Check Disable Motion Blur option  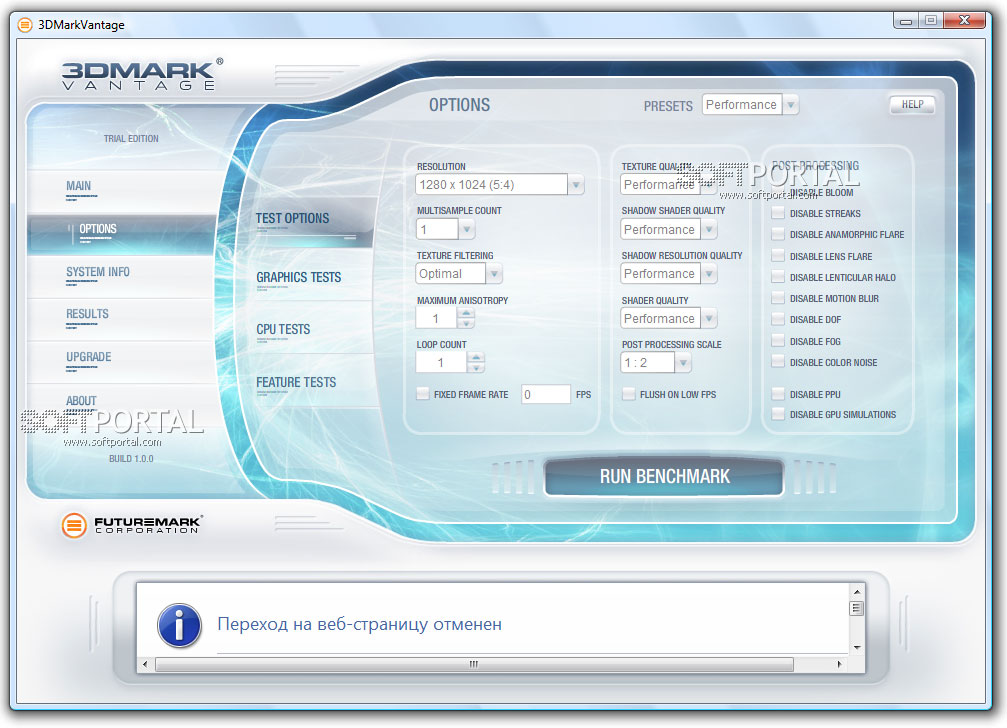coord(778,298)
